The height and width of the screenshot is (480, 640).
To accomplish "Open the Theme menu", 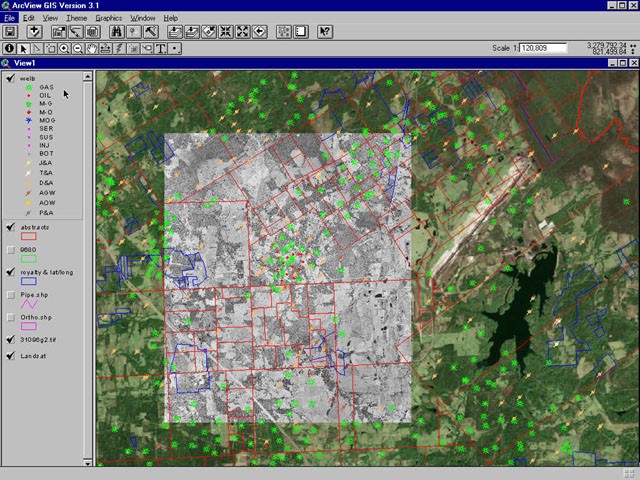I will coord(76,18).
